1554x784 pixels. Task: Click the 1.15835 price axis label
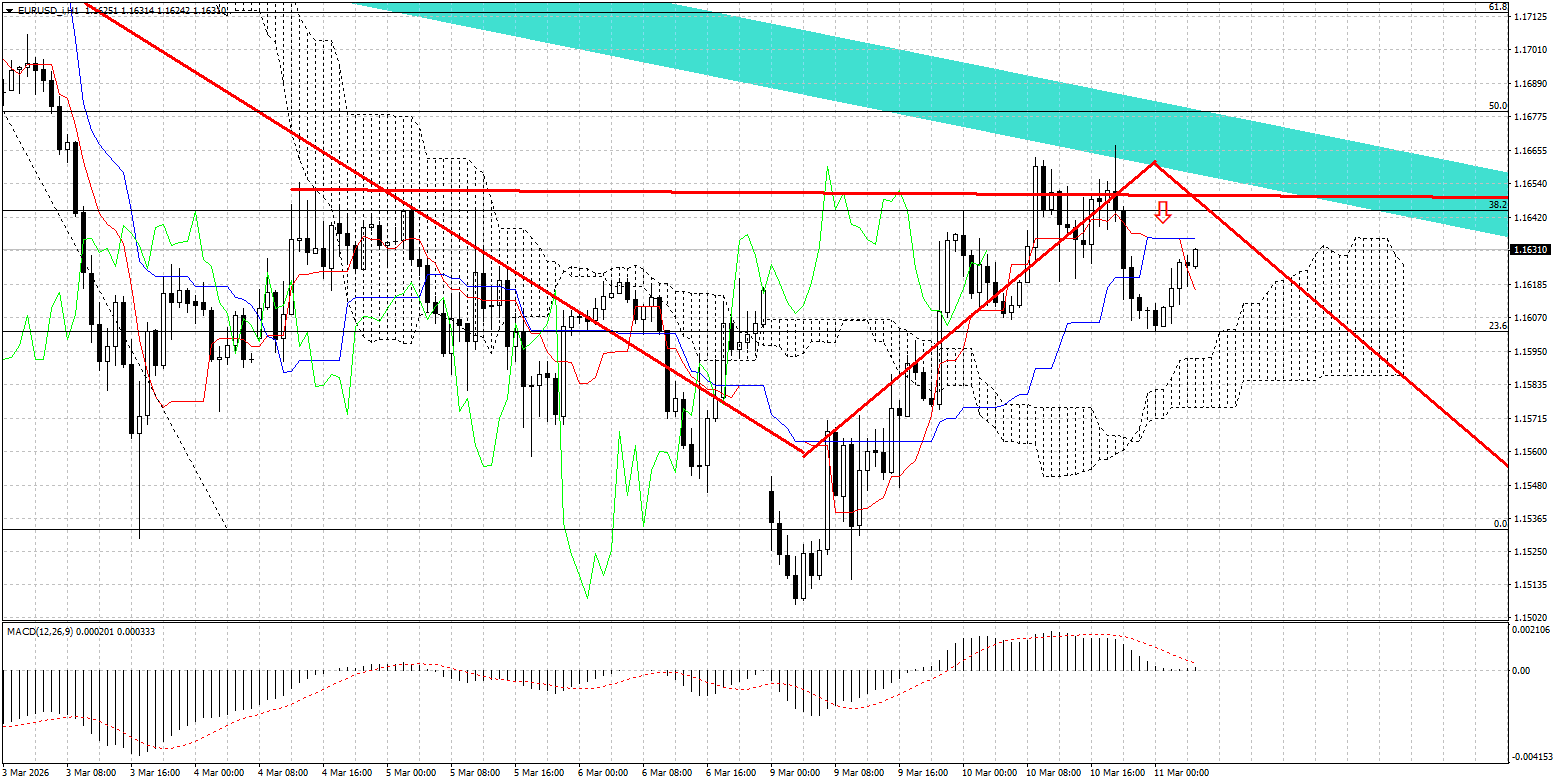(x=1531, y=385)
